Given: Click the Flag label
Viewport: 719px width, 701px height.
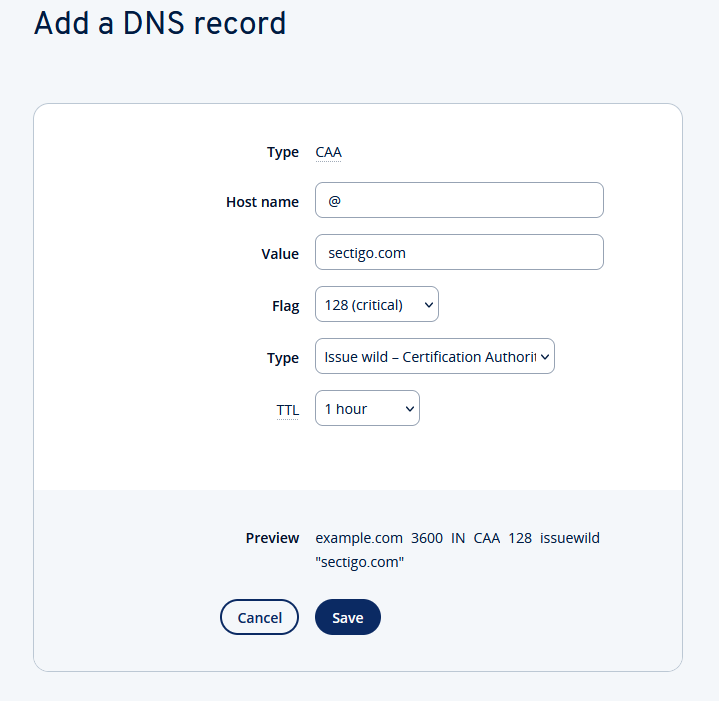Looking at the screenshot, I should (x=285, y=306).
